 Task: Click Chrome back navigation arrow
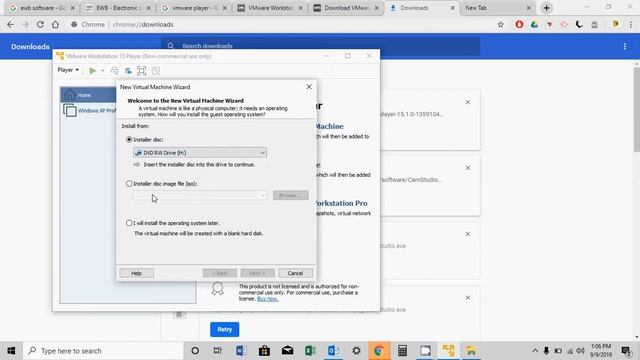click(10, 24)
